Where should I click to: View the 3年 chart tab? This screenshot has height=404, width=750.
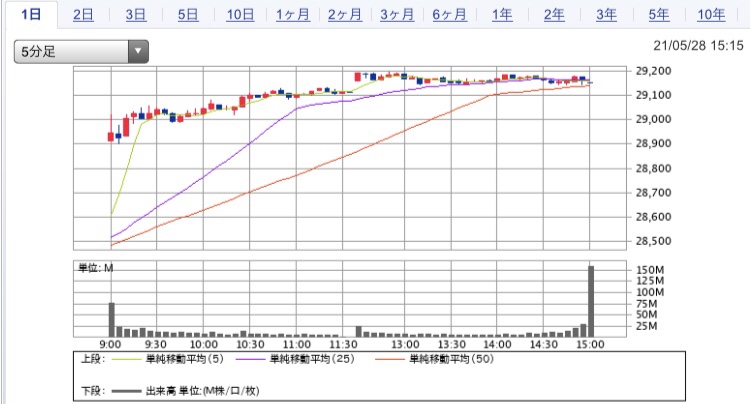[x=606, y=15]
